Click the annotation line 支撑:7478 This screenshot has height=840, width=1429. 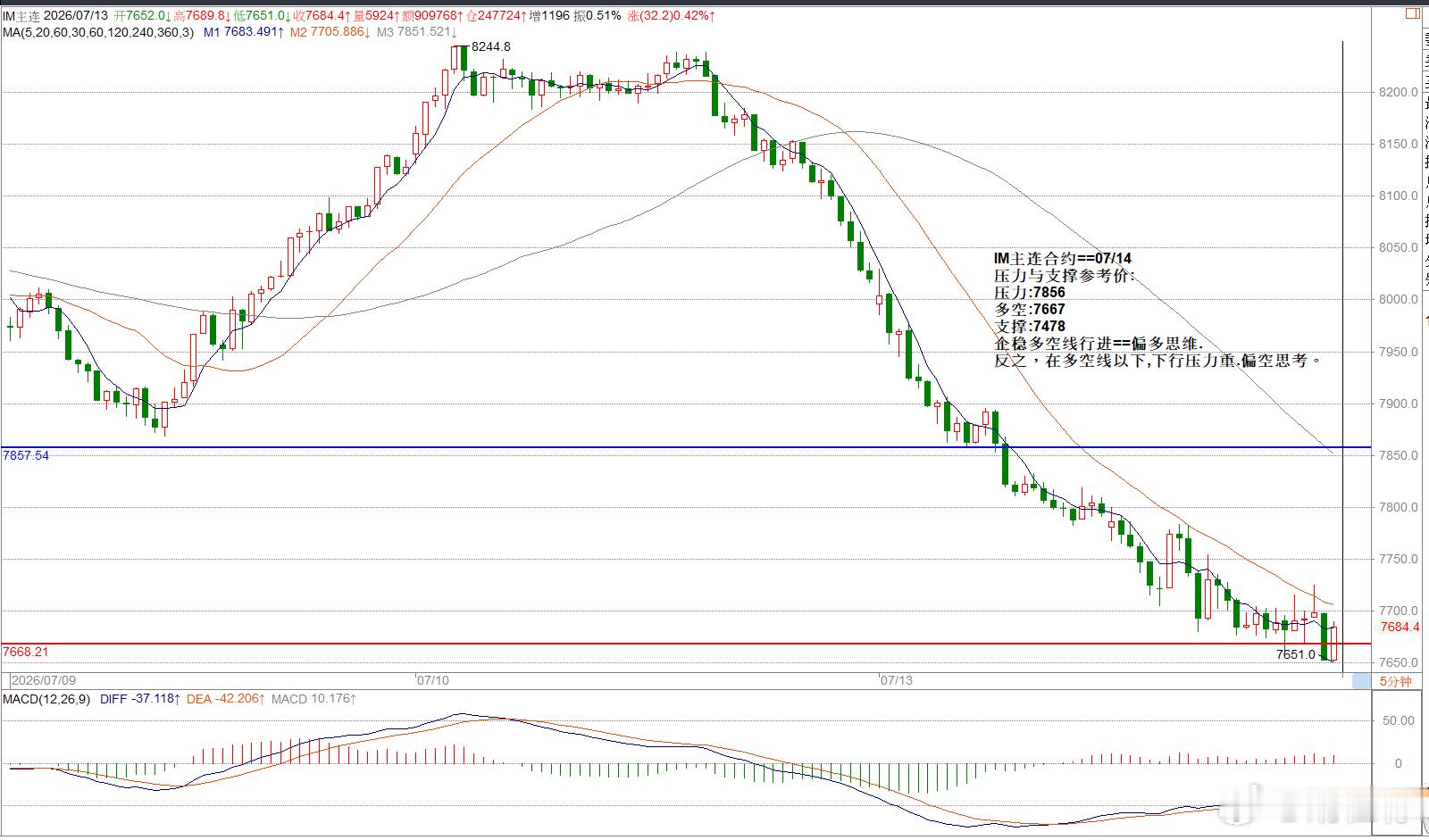[1030, 327]
